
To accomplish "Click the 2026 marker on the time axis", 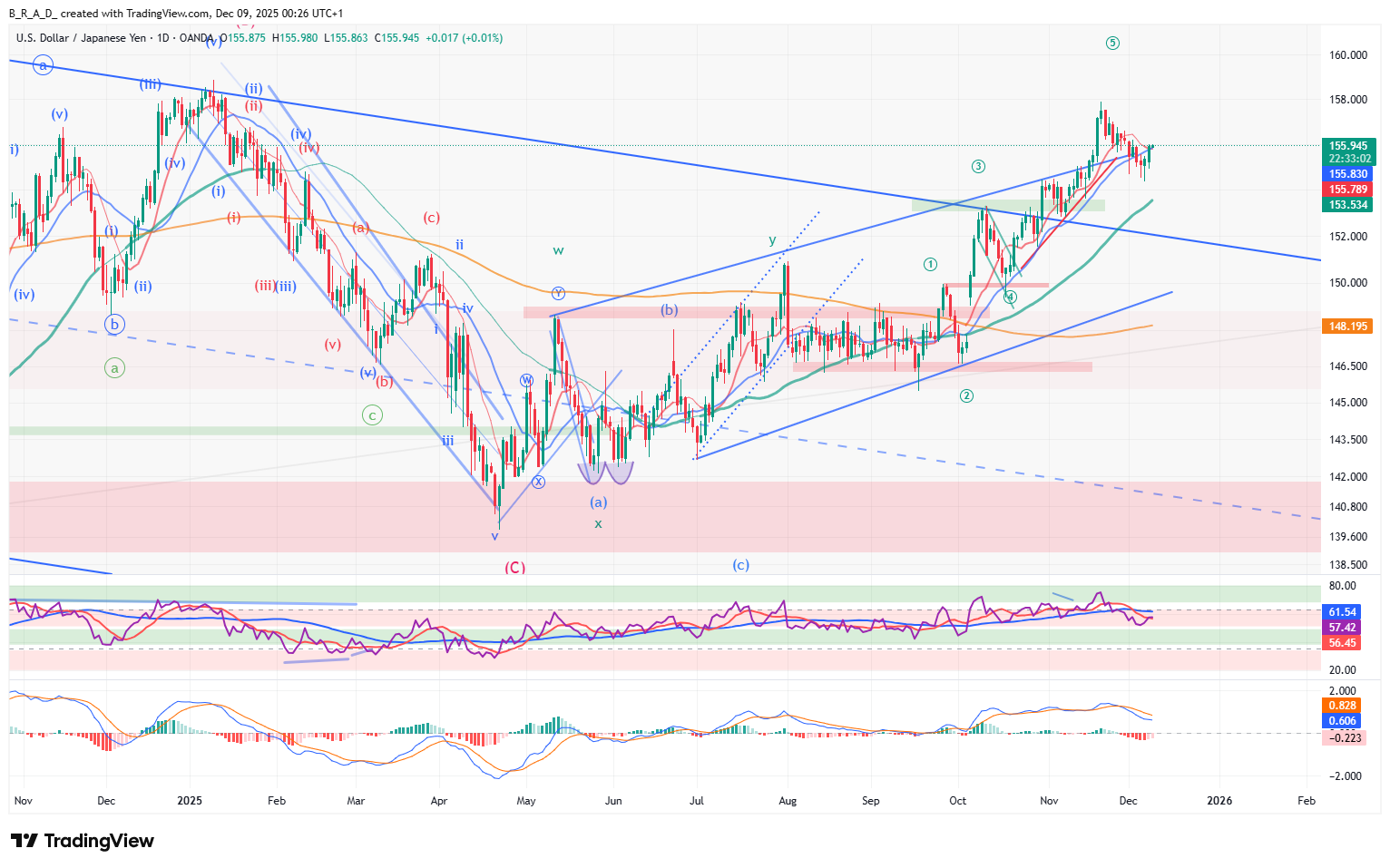I will 1219,801.
